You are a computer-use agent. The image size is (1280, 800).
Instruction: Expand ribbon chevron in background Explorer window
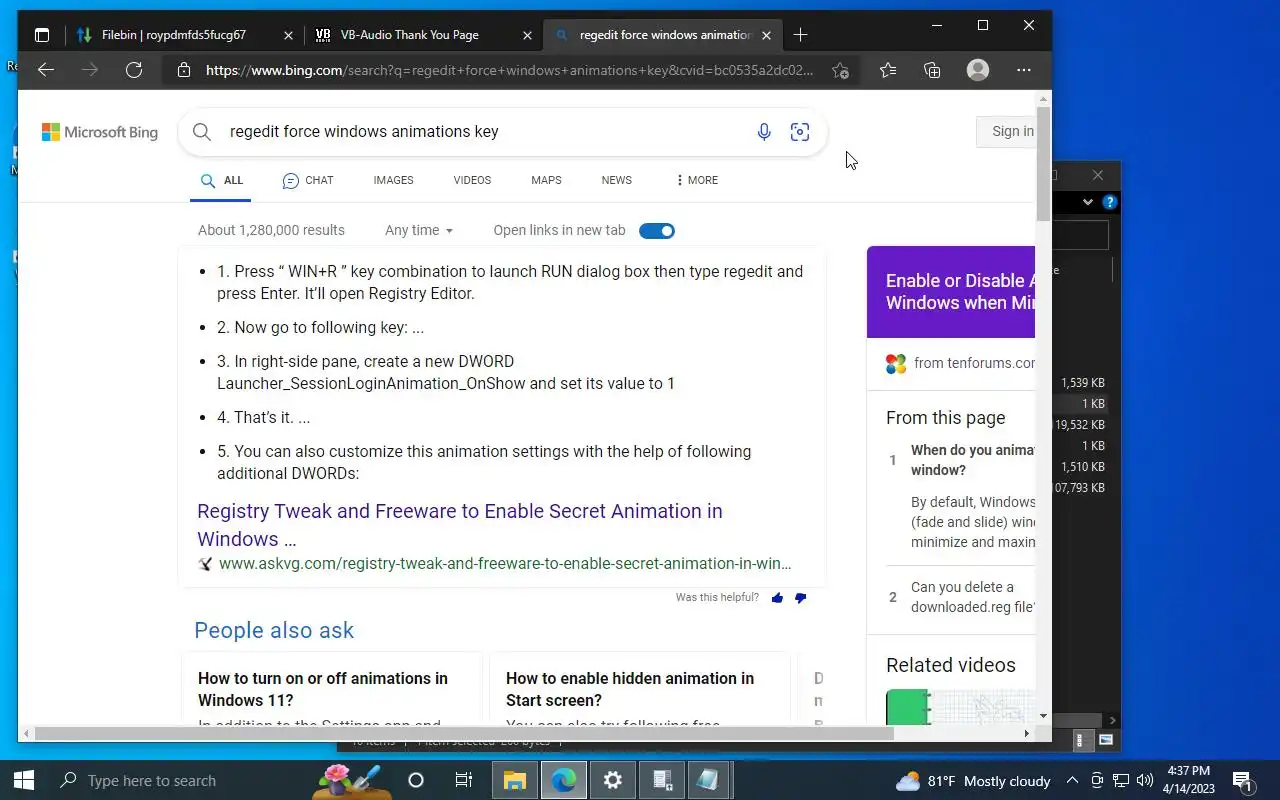(x=1088, y=202)
